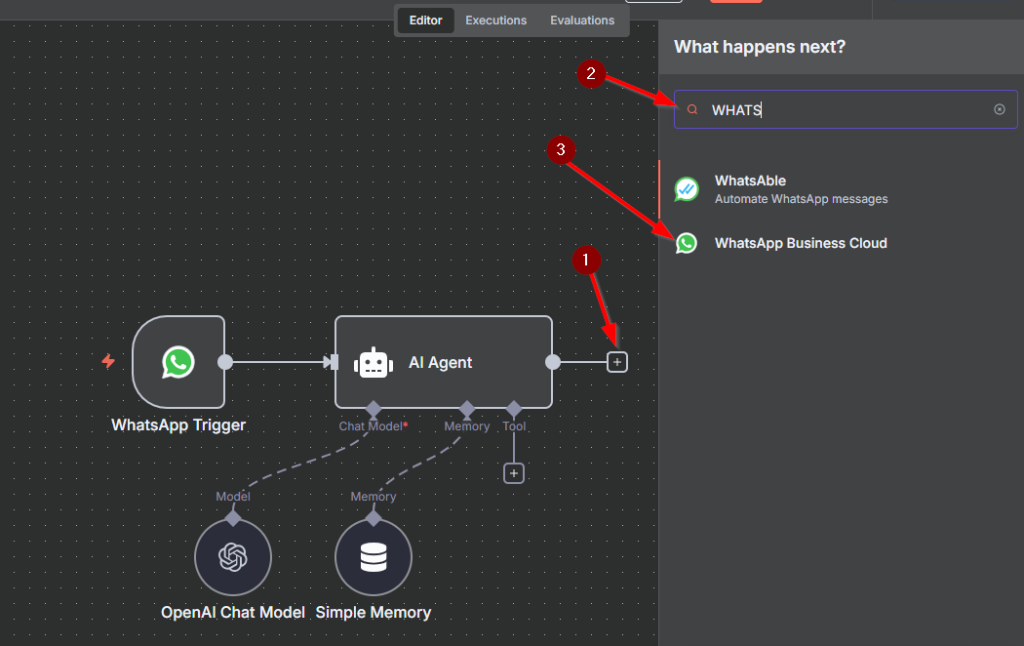Screen dimensions: 1024x646
Task: Click the OpenAI Chat Model label
Action: (233, 613)
